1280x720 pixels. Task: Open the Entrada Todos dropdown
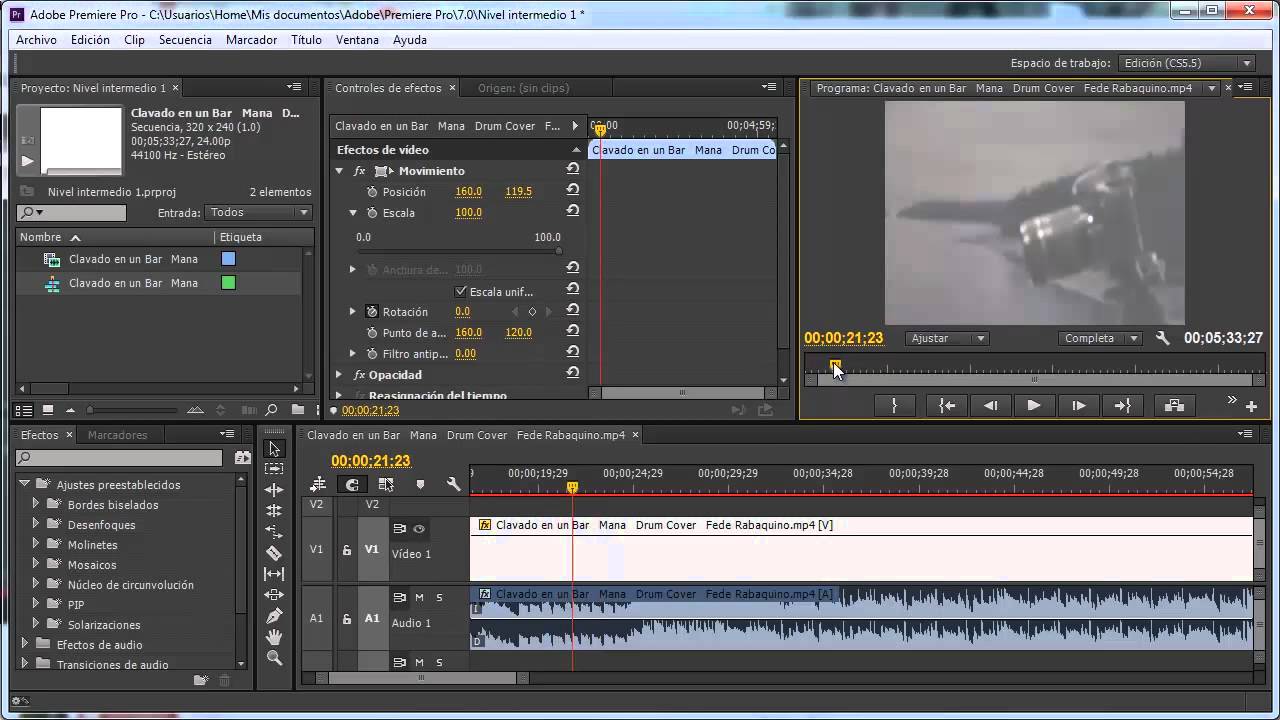coord(258,212)
